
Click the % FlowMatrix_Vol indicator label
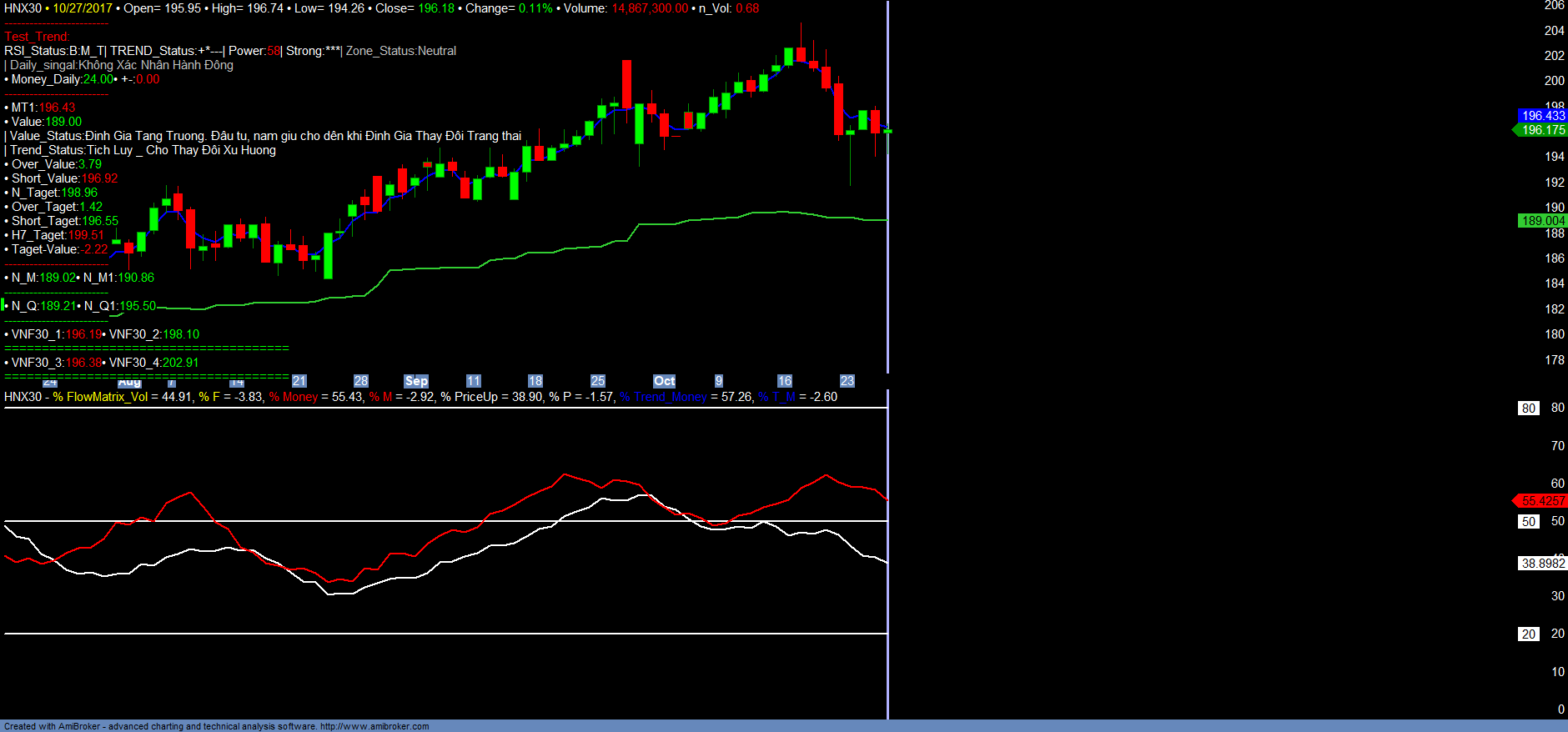point(100,397)
